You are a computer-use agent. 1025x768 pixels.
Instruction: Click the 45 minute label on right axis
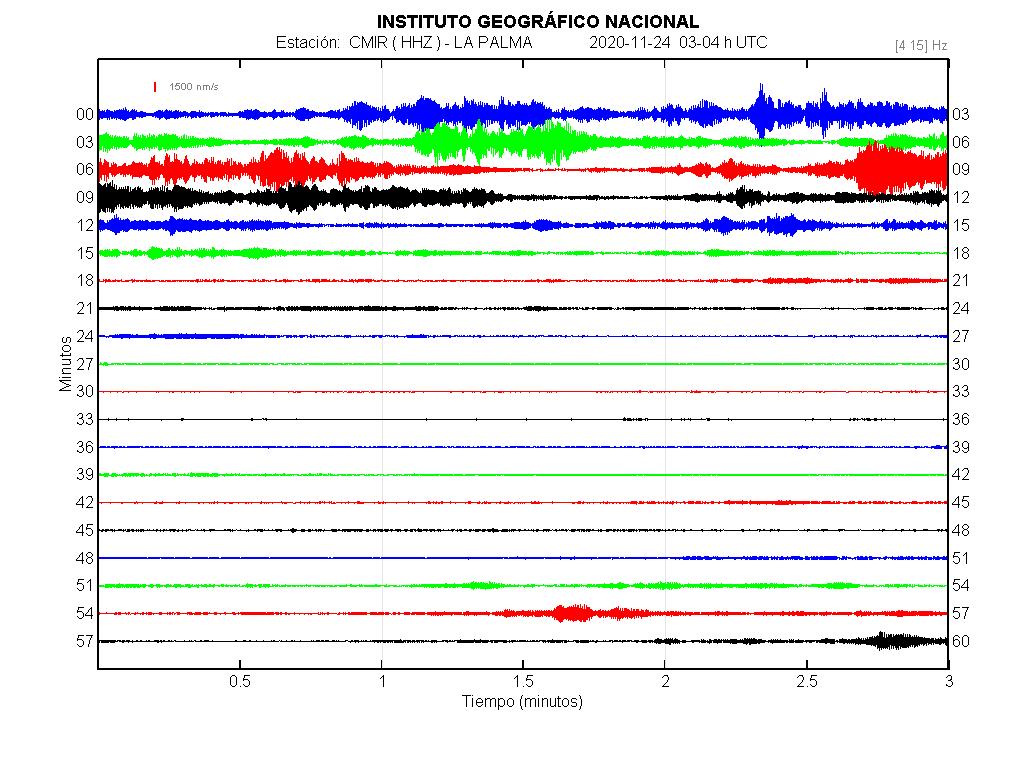pos(960,502)
